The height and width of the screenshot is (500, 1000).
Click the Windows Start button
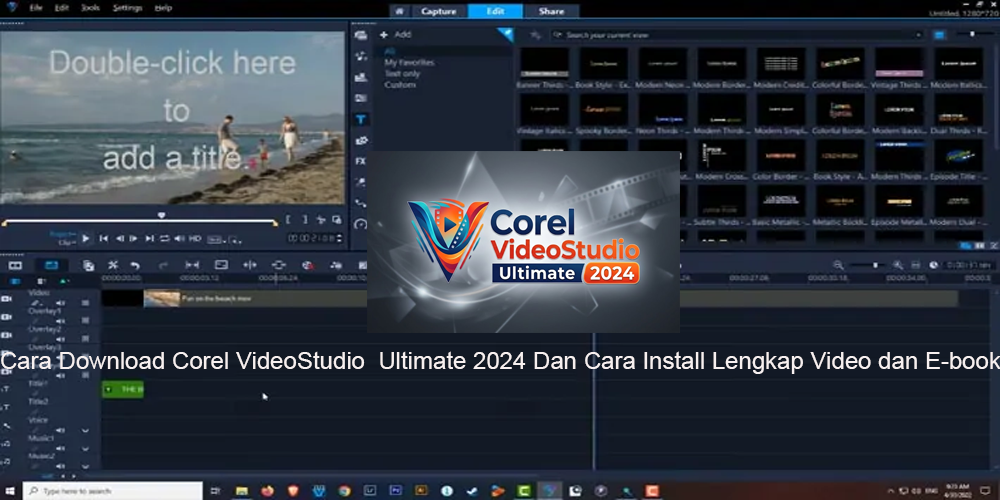click(10, 491)
